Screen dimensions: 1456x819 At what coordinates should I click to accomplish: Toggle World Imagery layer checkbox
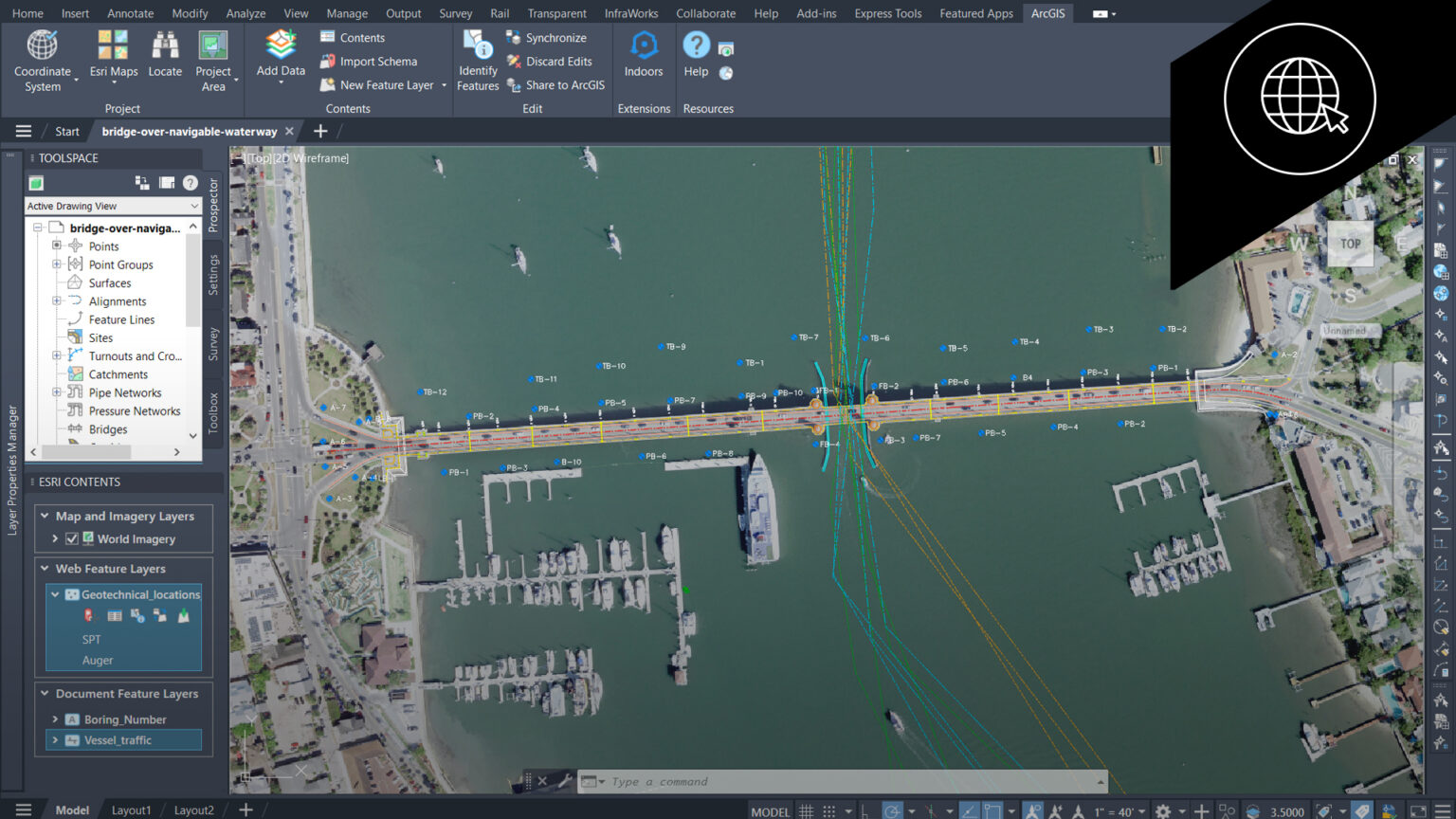[71, 539]
